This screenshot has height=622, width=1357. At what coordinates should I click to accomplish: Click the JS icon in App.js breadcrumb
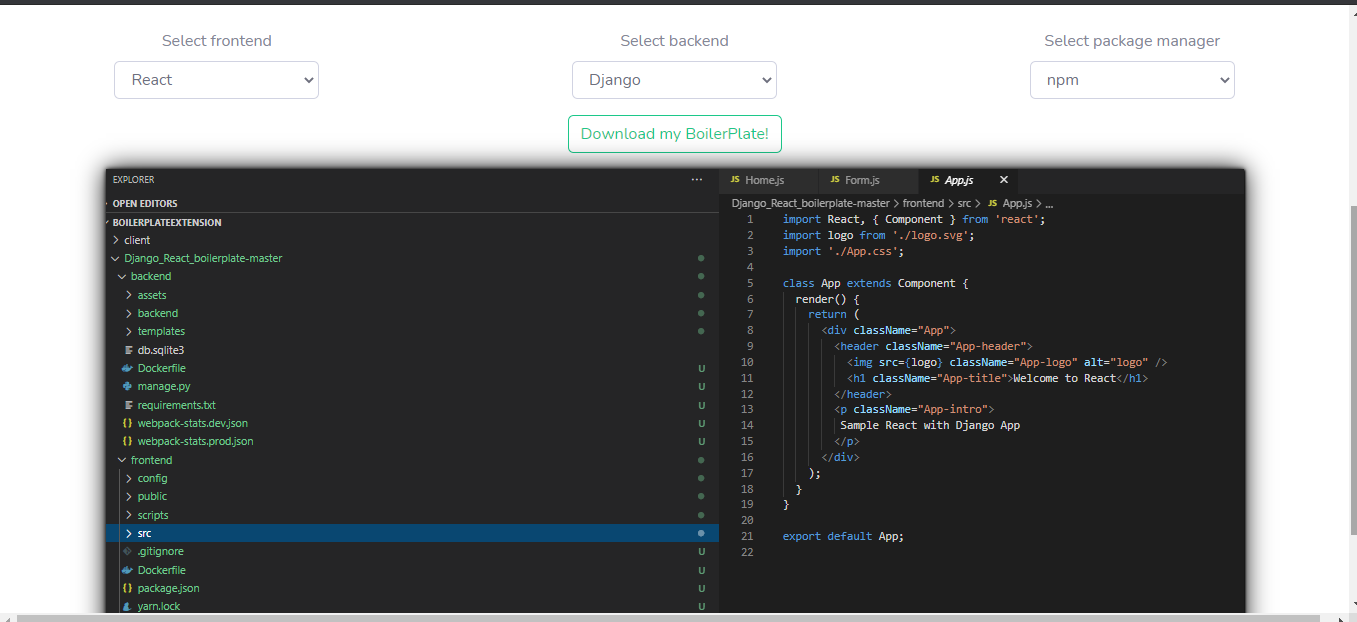coord(992,203)
